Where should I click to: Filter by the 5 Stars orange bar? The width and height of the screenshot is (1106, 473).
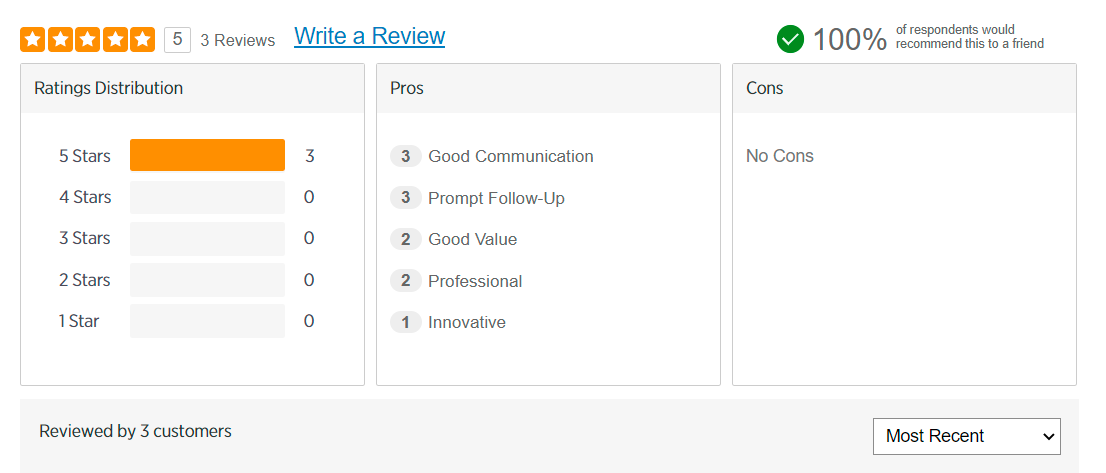[x=207, y=155]
